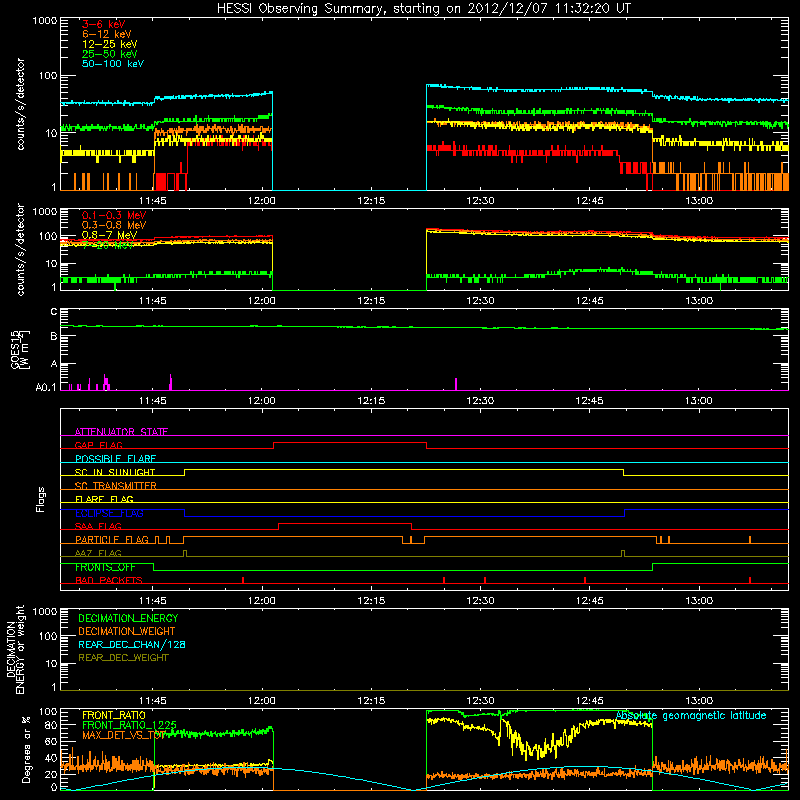800x800 pixels.
Task: Select the ATTENUATOR_STATE flag label
Action: [x=121, y=432]
